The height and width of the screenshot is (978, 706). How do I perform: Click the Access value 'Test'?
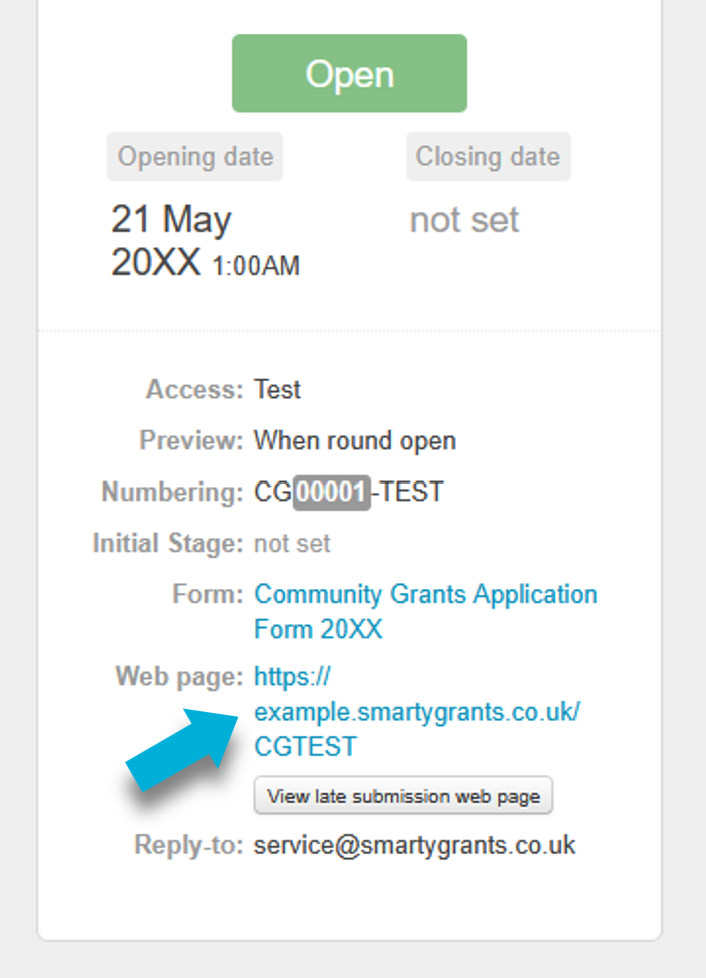click(x=277, y=389)
